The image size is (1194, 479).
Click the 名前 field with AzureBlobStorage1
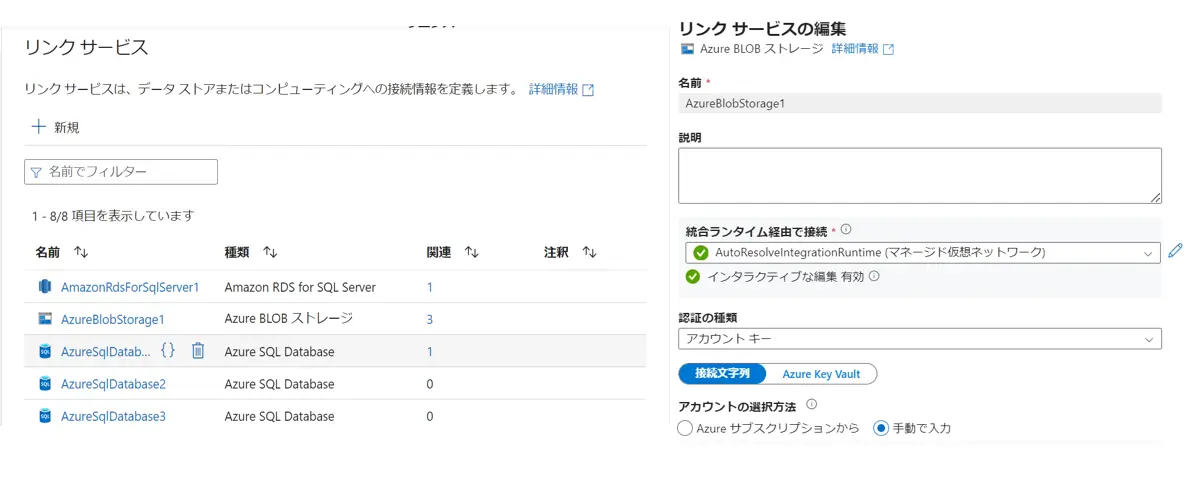pos(919,104)
